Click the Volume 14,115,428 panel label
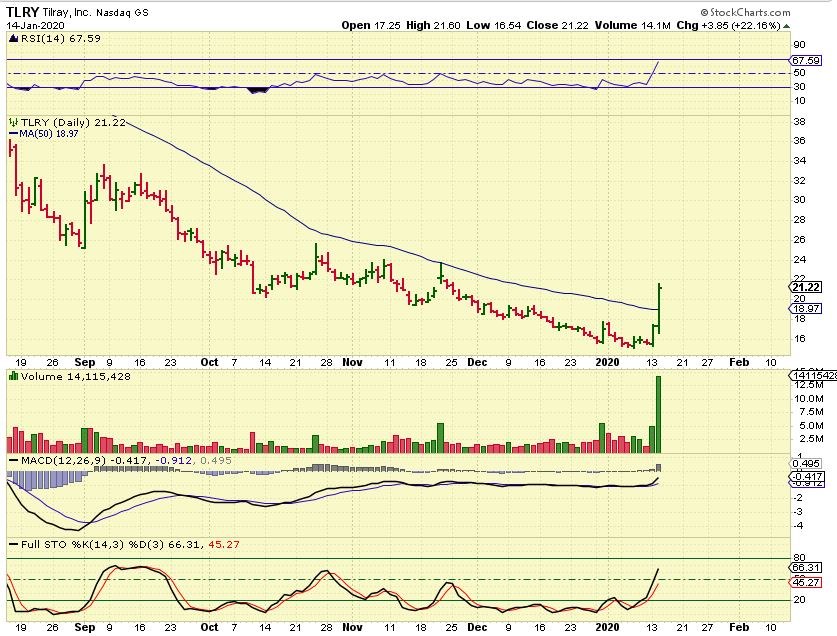Image resolution: width=837 pixels, height=636 pixels. (75, 376)
